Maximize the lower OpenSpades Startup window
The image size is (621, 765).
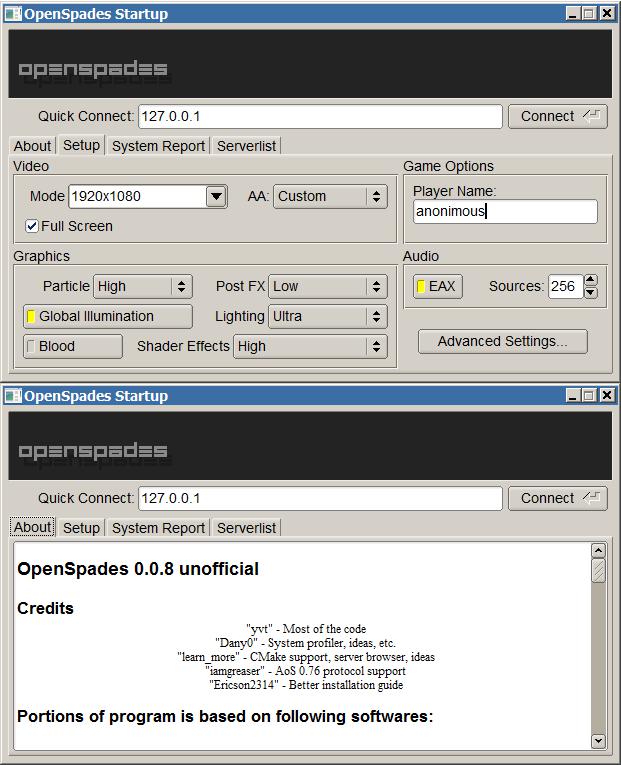point(589,396)
